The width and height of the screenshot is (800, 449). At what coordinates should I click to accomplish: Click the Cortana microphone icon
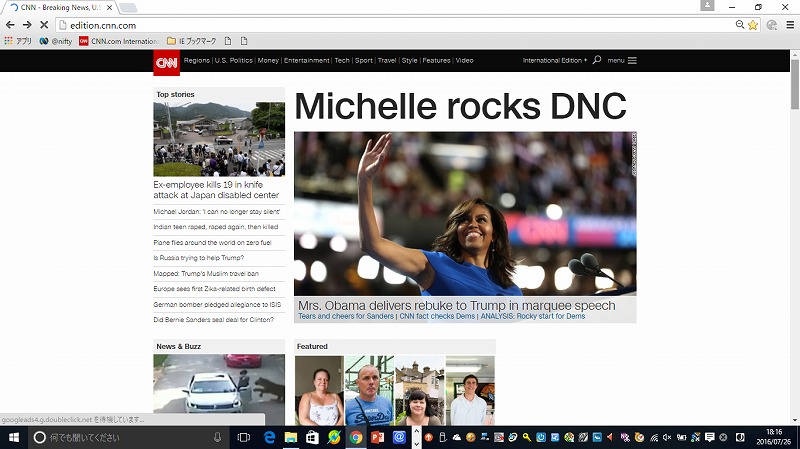click(217, 437)
